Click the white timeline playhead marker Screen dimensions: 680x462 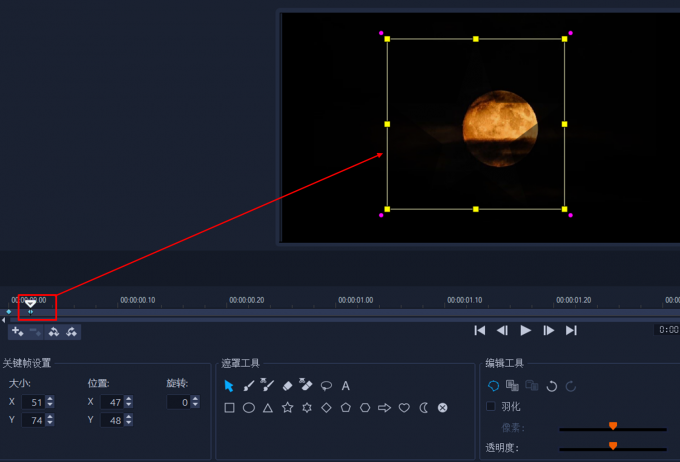(x=30, y=303)
